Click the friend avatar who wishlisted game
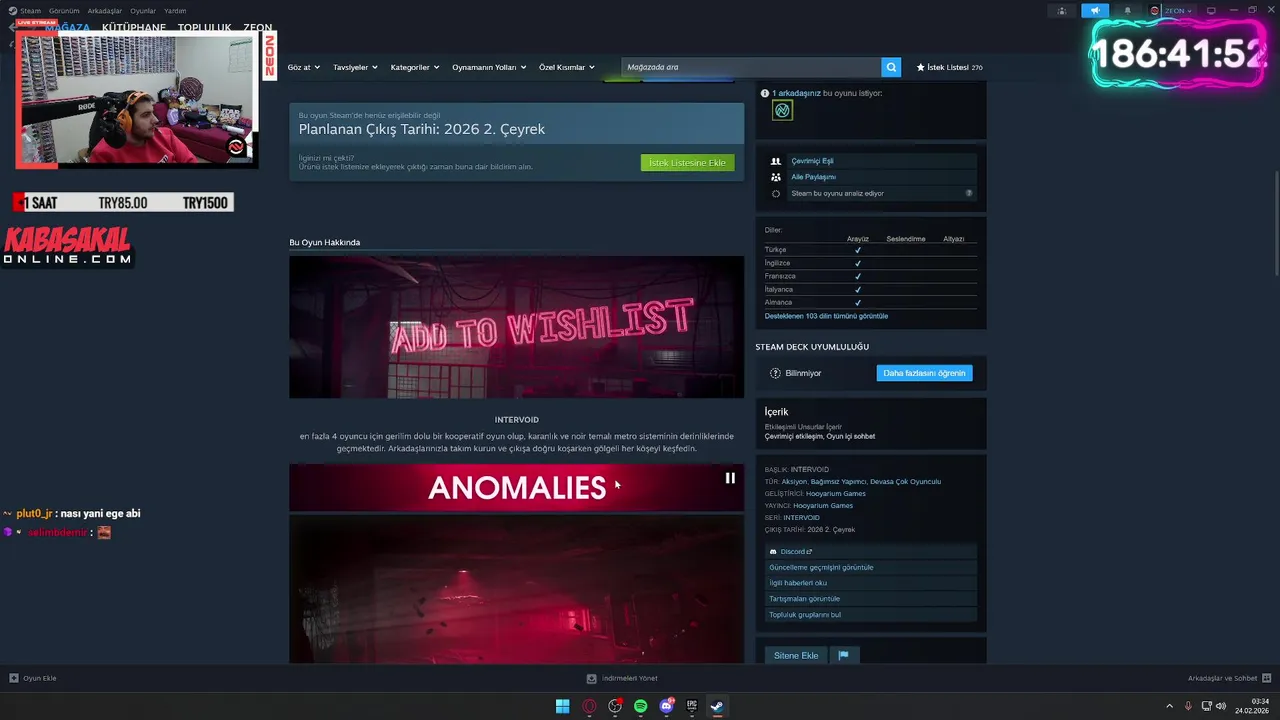This screenshot has width=1280, height=720. [783, 110]
